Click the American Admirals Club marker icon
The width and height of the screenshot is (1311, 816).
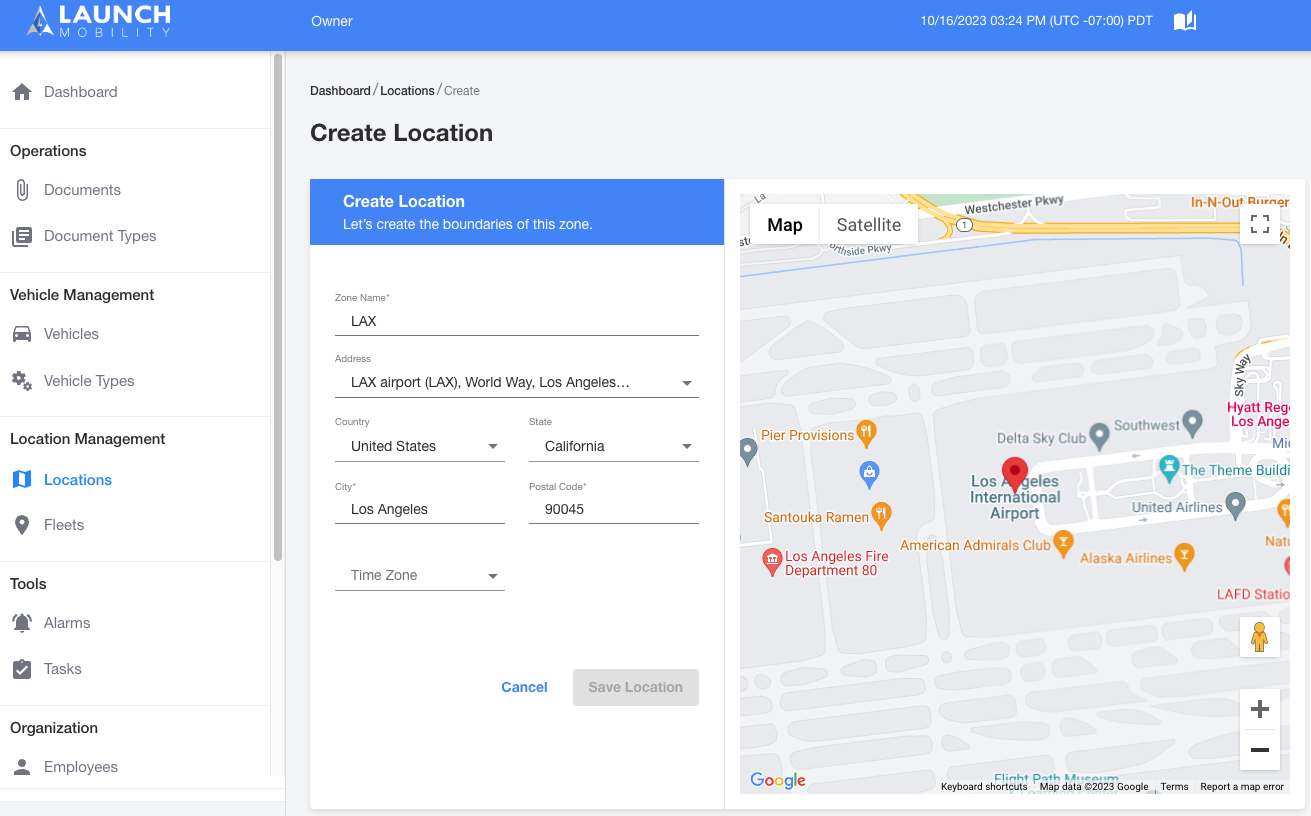[x=1064, y=543]
